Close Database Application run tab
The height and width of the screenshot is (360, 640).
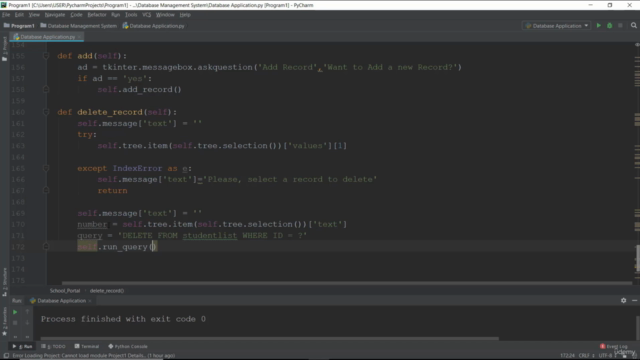pos(90,301)
